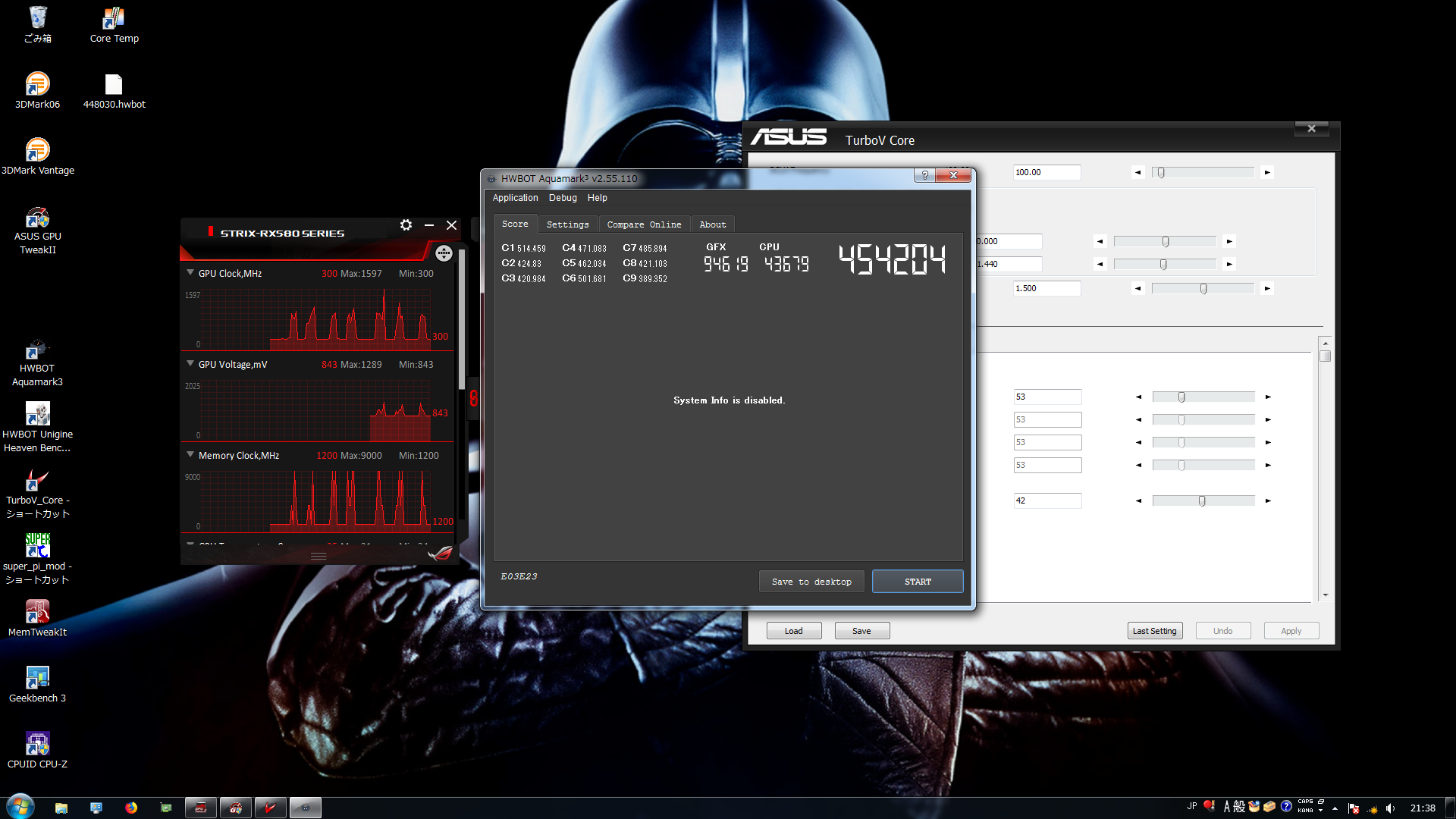Select the CPUID CPU-Z desktop icon
The image size is (1456, 819).
click(x=38, y=750)
